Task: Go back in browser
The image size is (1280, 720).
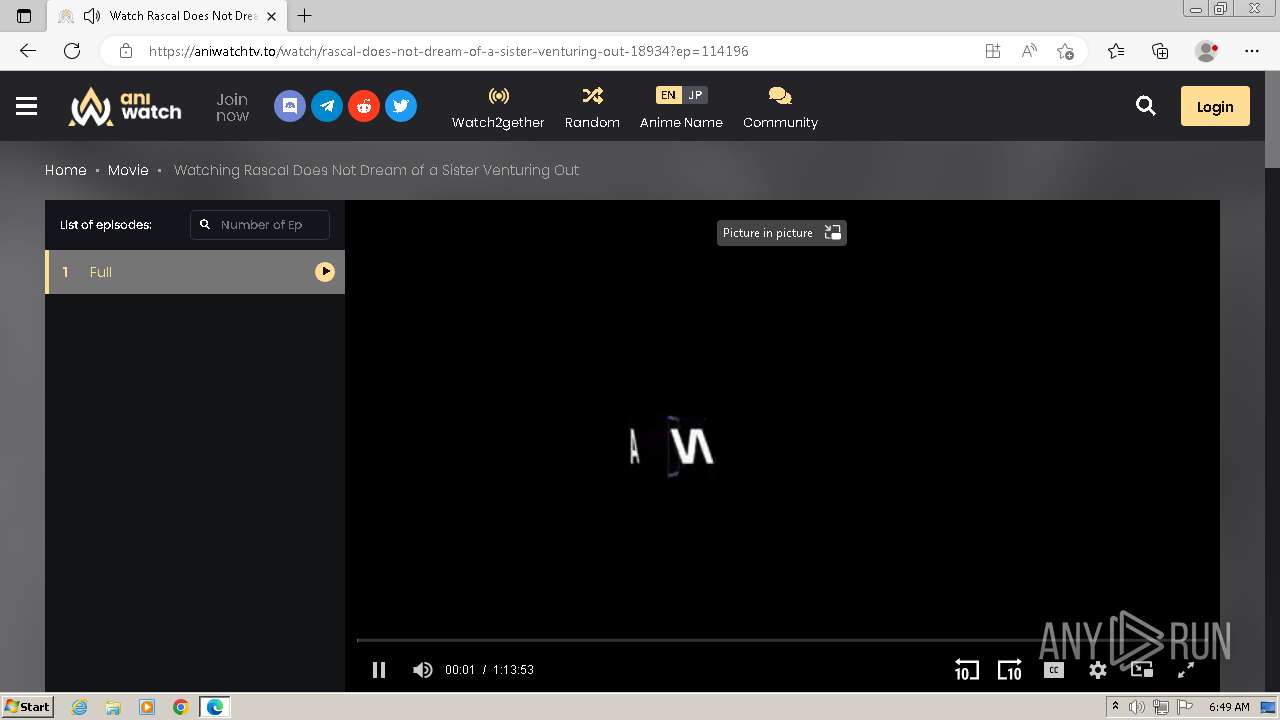Action: [x=28, y=51]
